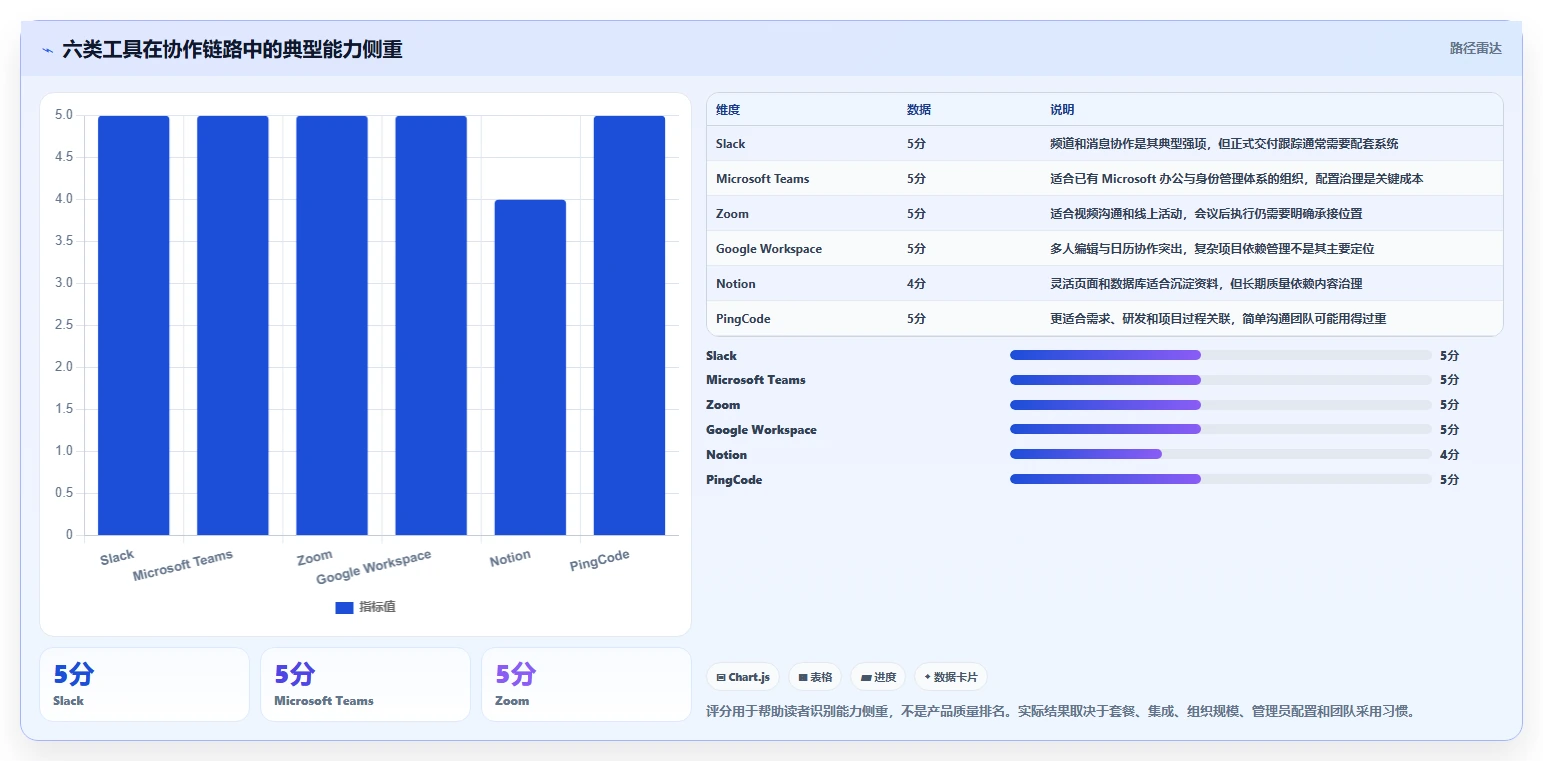The image size is (1543, 761).
Task: Click the PingCode progress bar
Action: coord(1221,479)
